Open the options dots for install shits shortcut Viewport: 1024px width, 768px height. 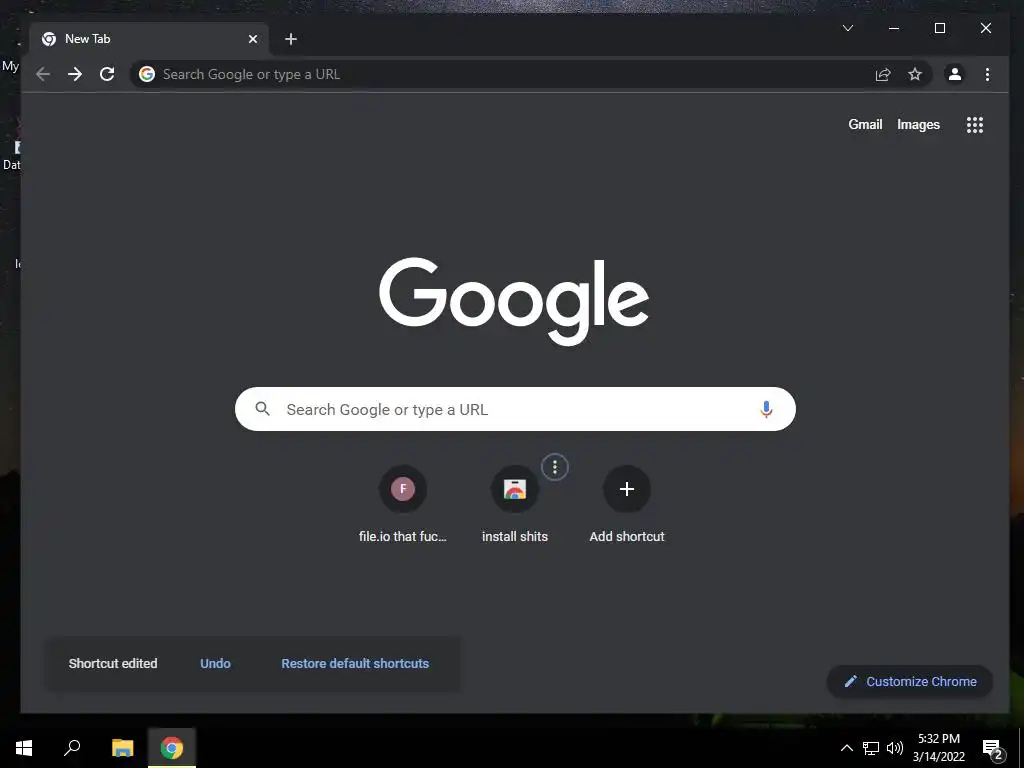(555, 467)
